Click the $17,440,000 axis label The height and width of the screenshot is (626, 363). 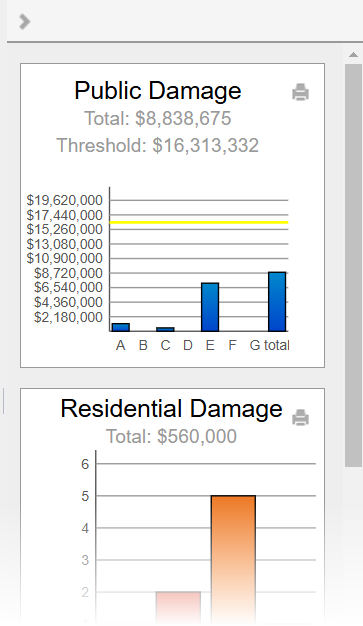pyautogui.click(x=65, y=215)
